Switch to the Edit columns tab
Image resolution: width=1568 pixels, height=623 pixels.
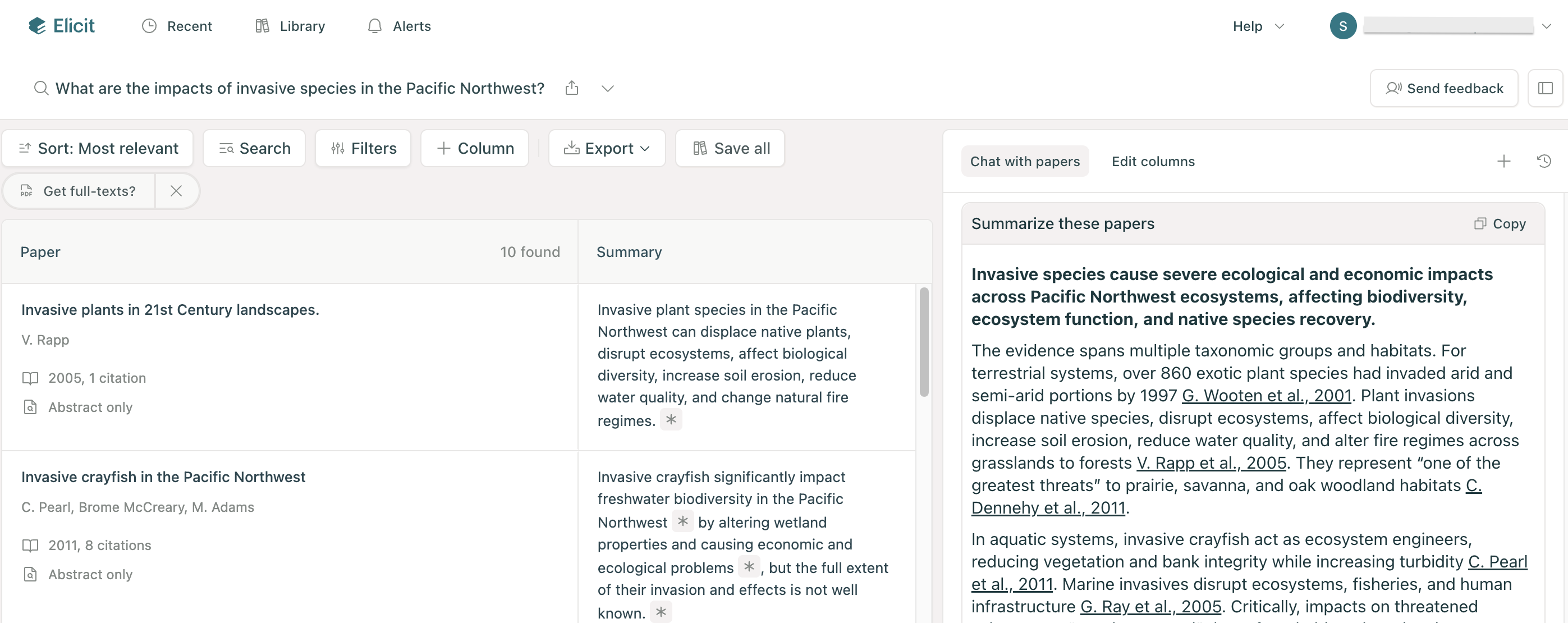coord(1153,162)
